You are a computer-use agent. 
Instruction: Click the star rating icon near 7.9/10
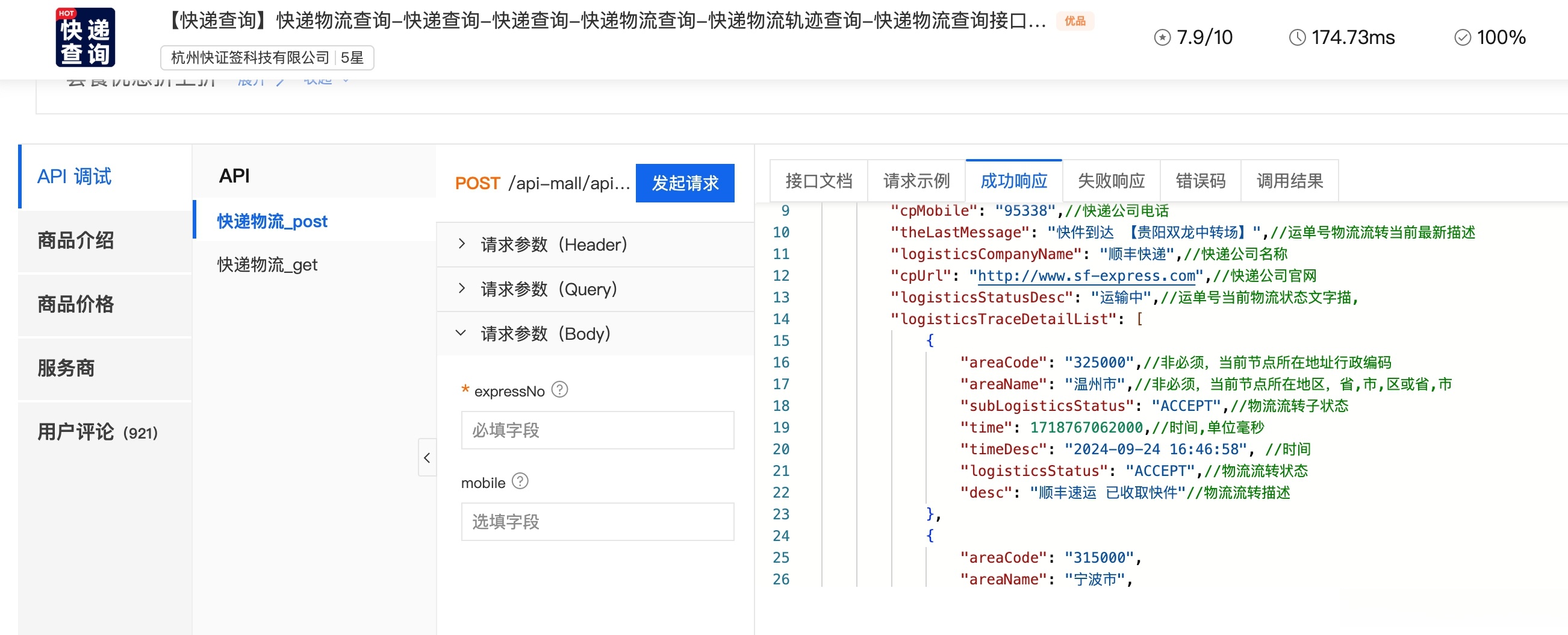[1162, 38]
